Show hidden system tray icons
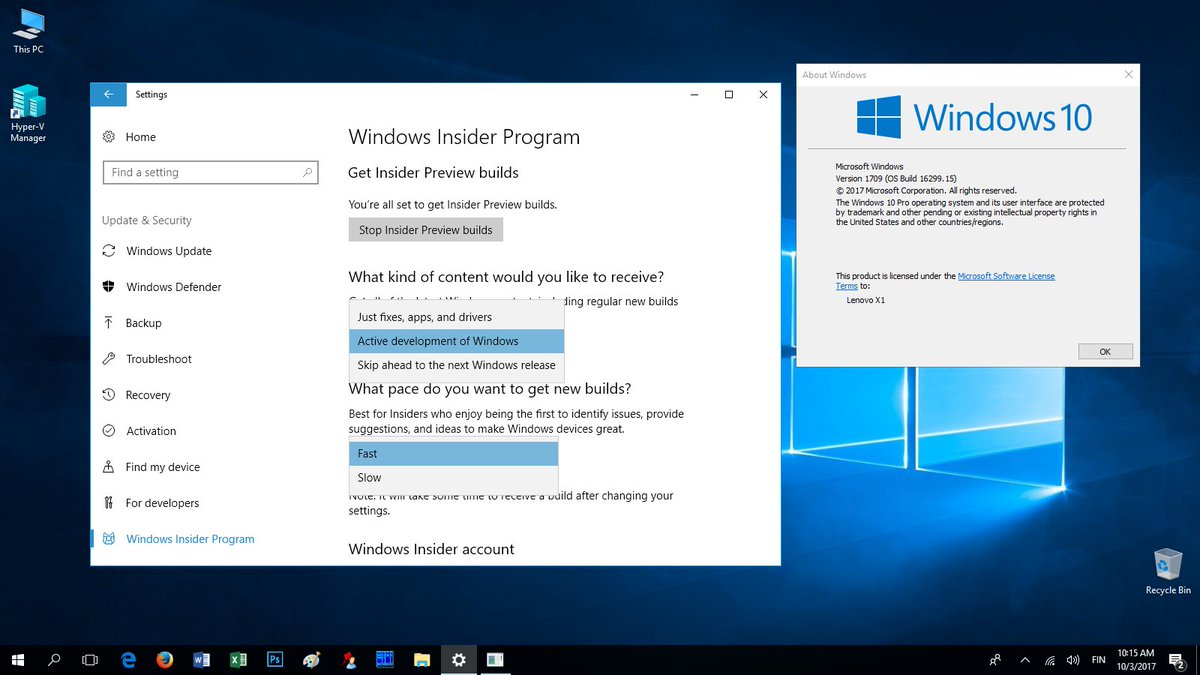Screen dimensions: 1200x675 1025,660
